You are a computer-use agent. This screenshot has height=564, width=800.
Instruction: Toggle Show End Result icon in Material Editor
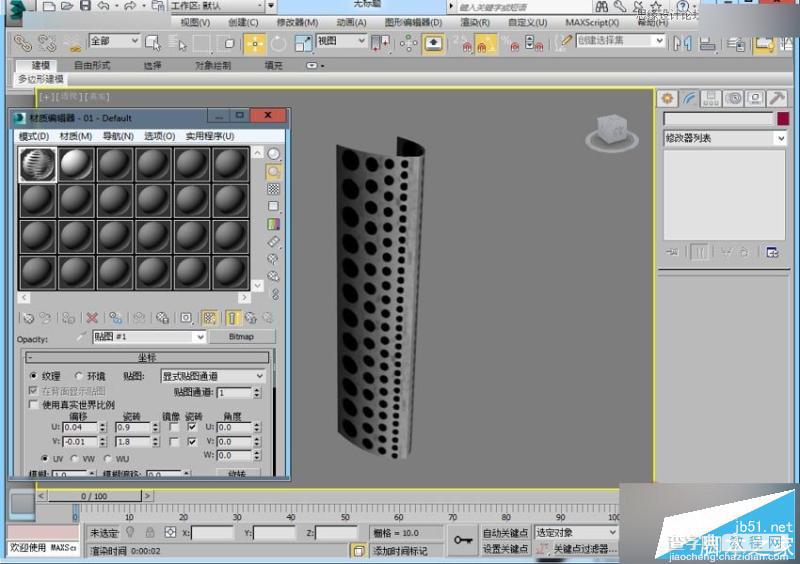233,318
